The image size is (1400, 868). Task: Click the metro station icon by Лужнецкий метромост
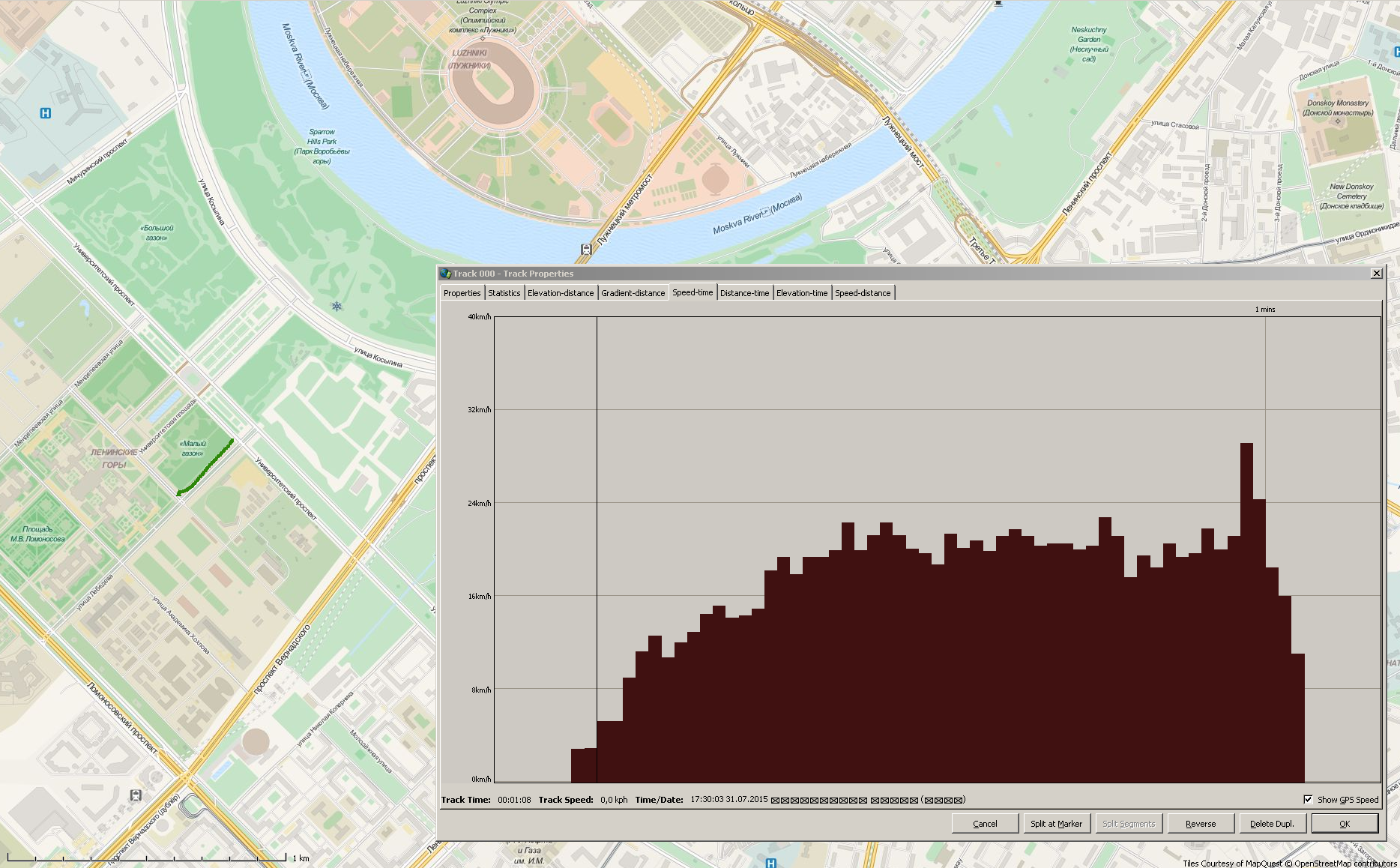[586, 249]
